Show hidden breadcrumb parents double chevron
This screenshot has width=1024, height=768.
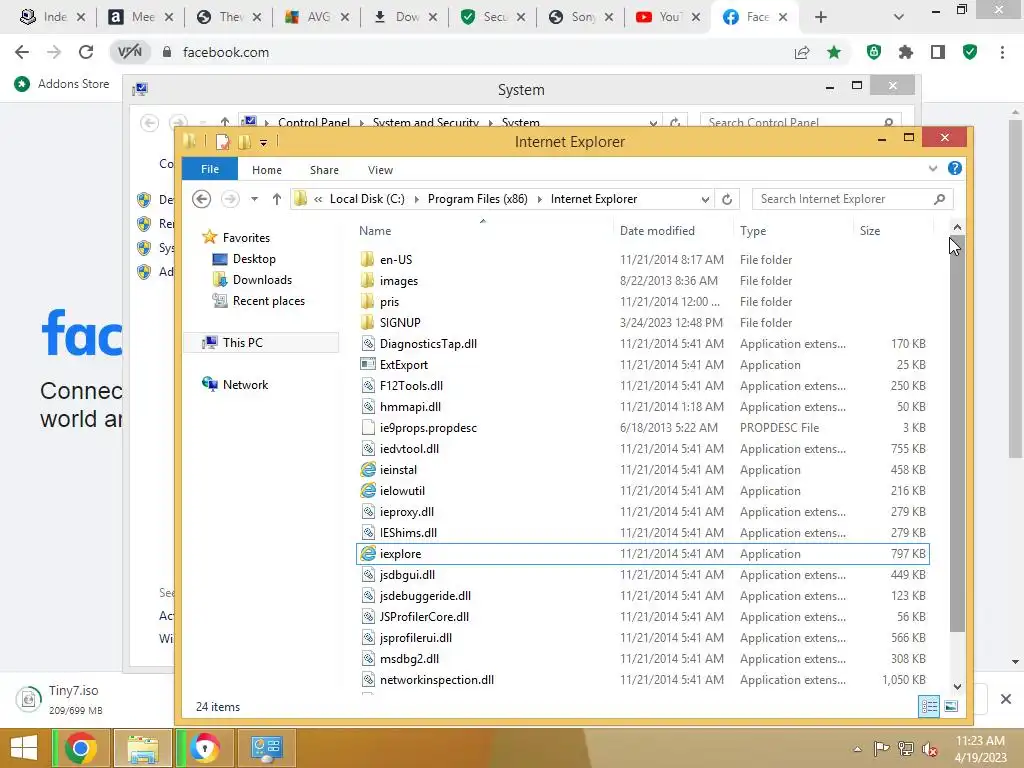[x=318, y=199]
